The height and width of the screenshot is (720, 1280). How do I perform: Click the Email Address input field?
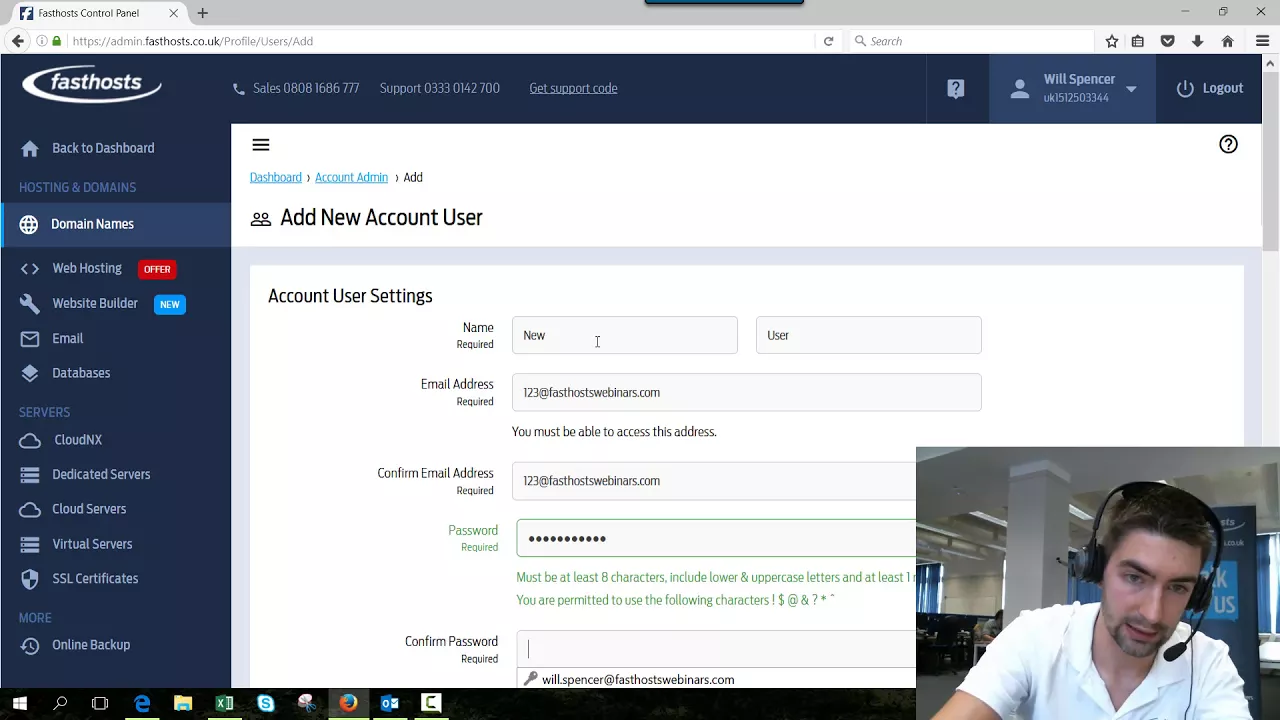747,392
